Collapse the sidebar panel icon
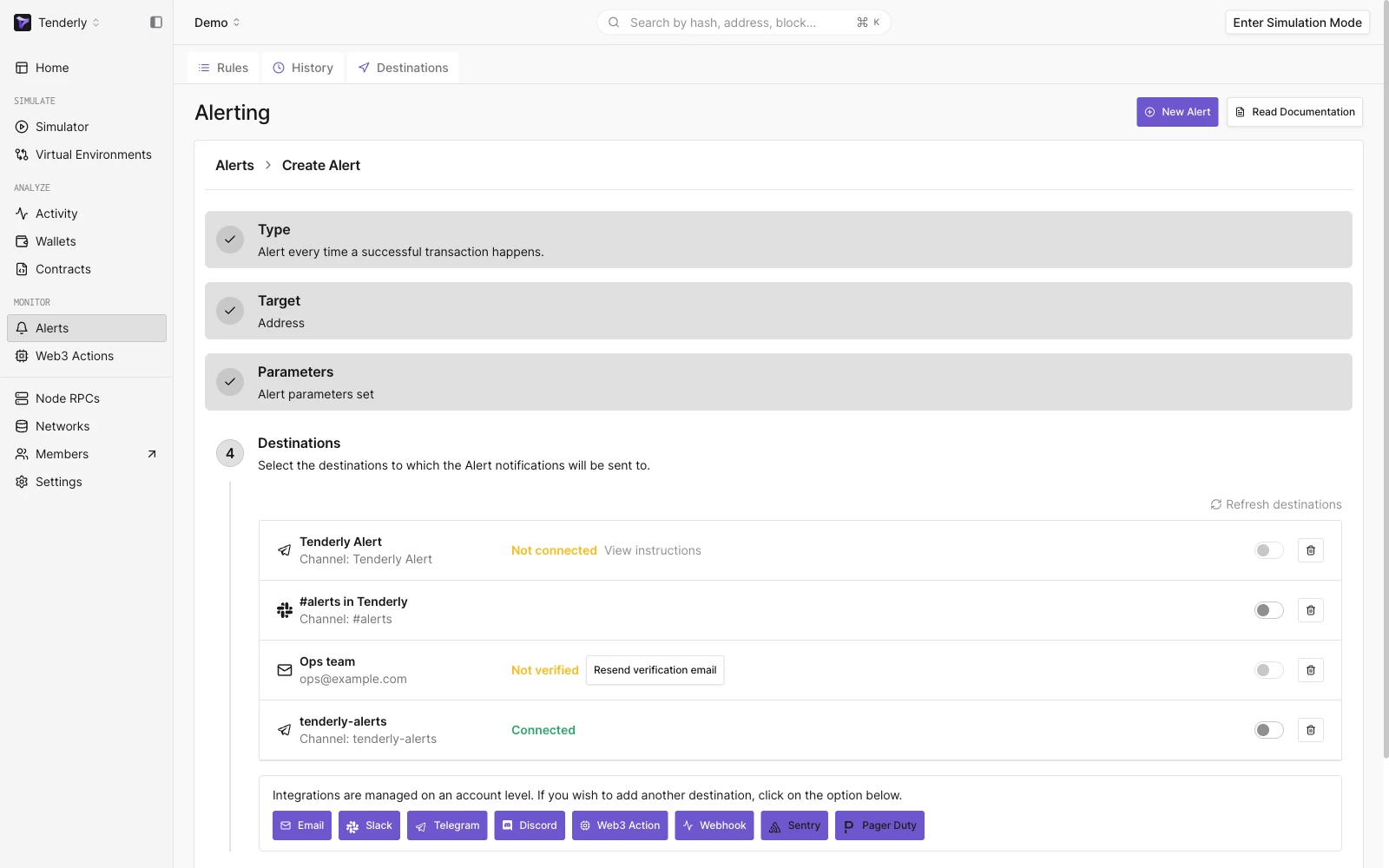The image size is (1389, 868). click(156, 23)
